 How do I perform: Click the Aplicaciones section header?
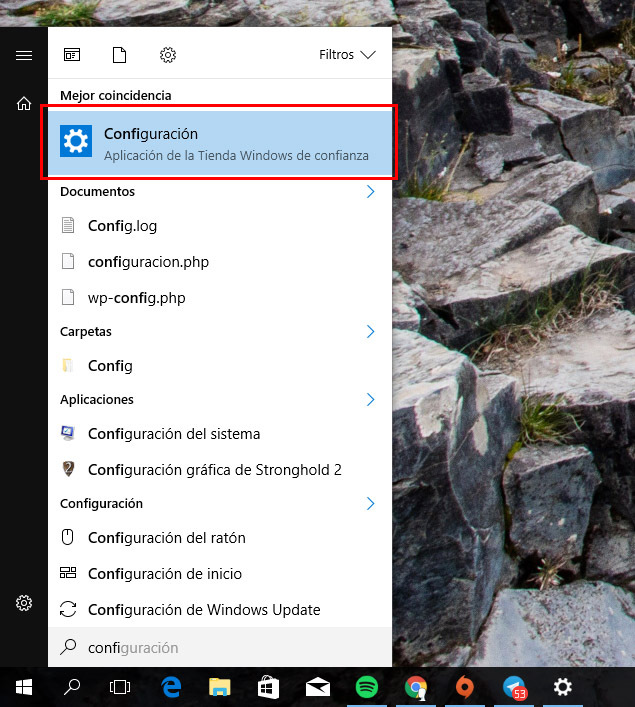pos(97,399)
